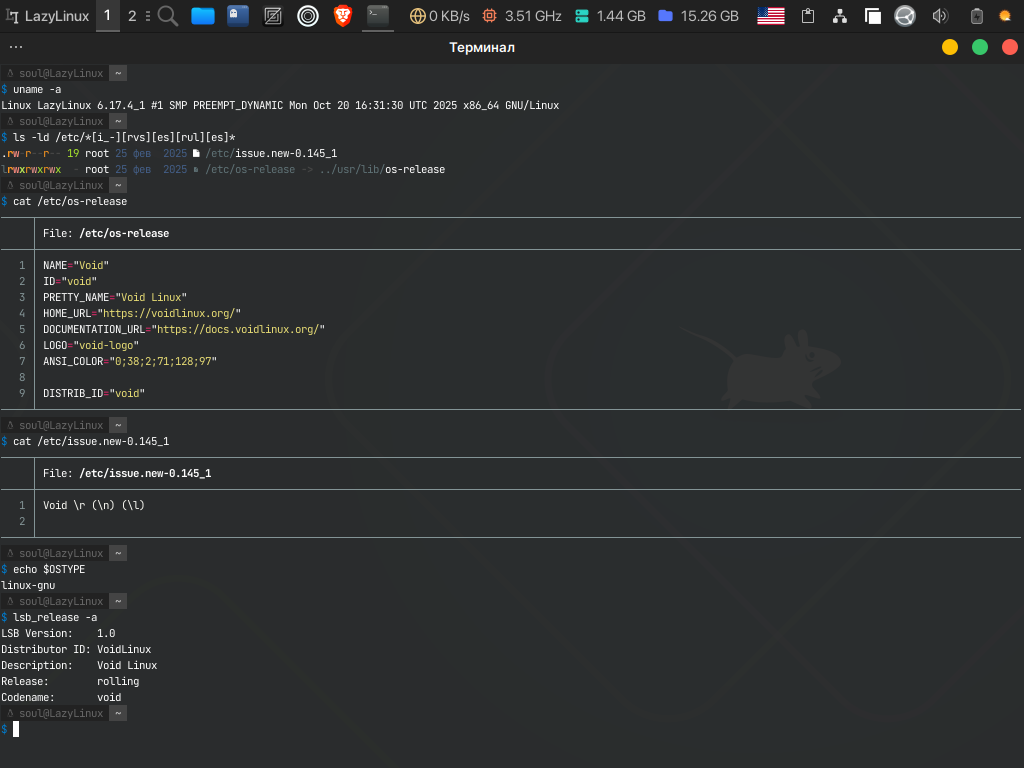
Task: Click the 3.51 GHz CPU frequency monitor
Action: click(522, 16)
